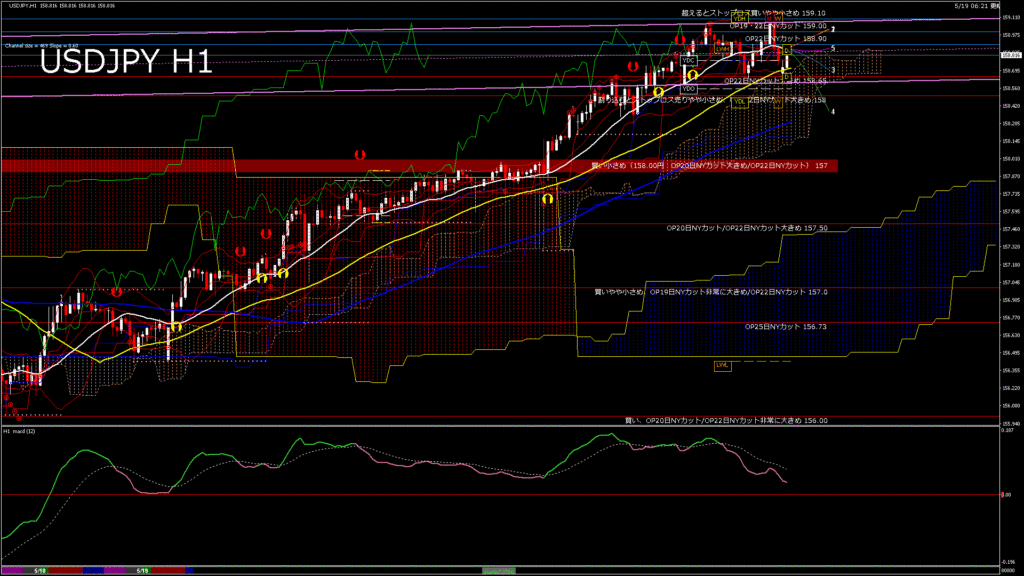Select the 159.10 stop-loss level label
This screenshot has width=1024, height=576.
click(x=754, y=13)
